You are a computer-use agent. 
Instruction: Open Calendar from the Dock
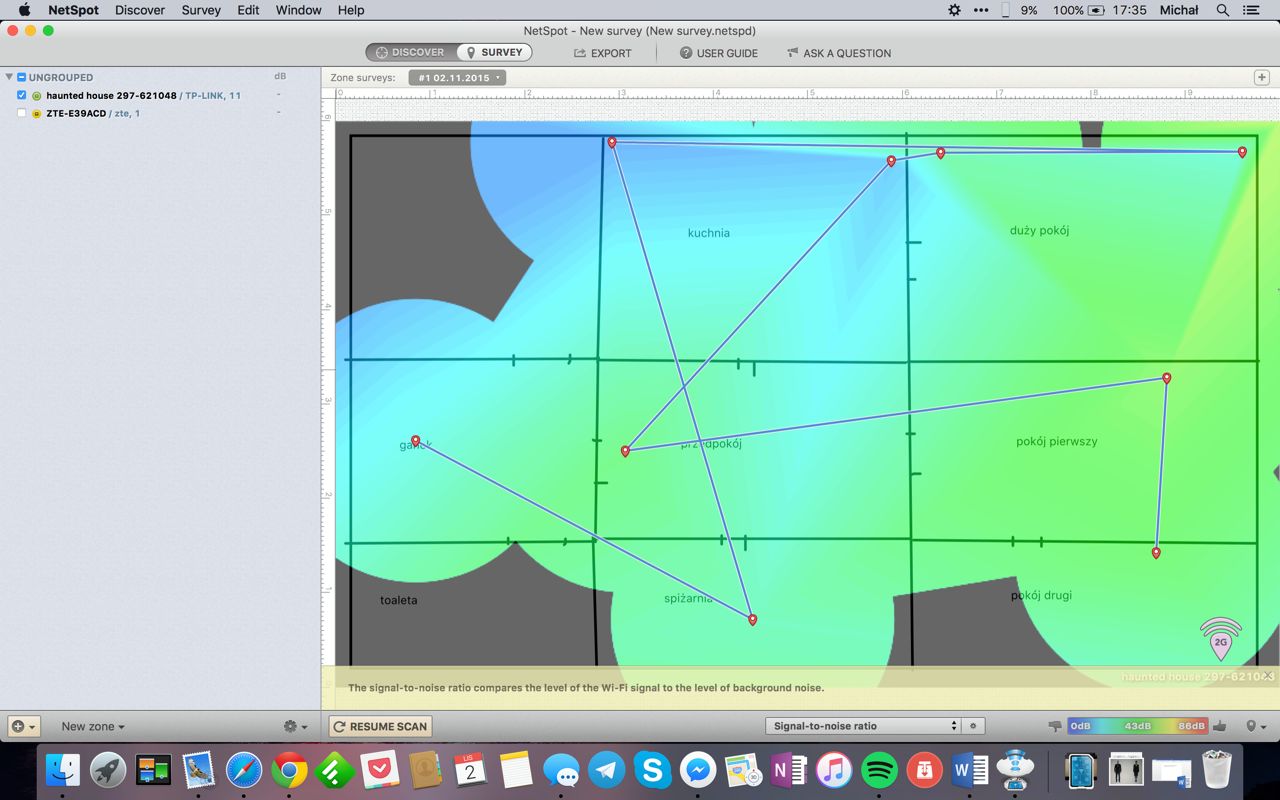470,770
